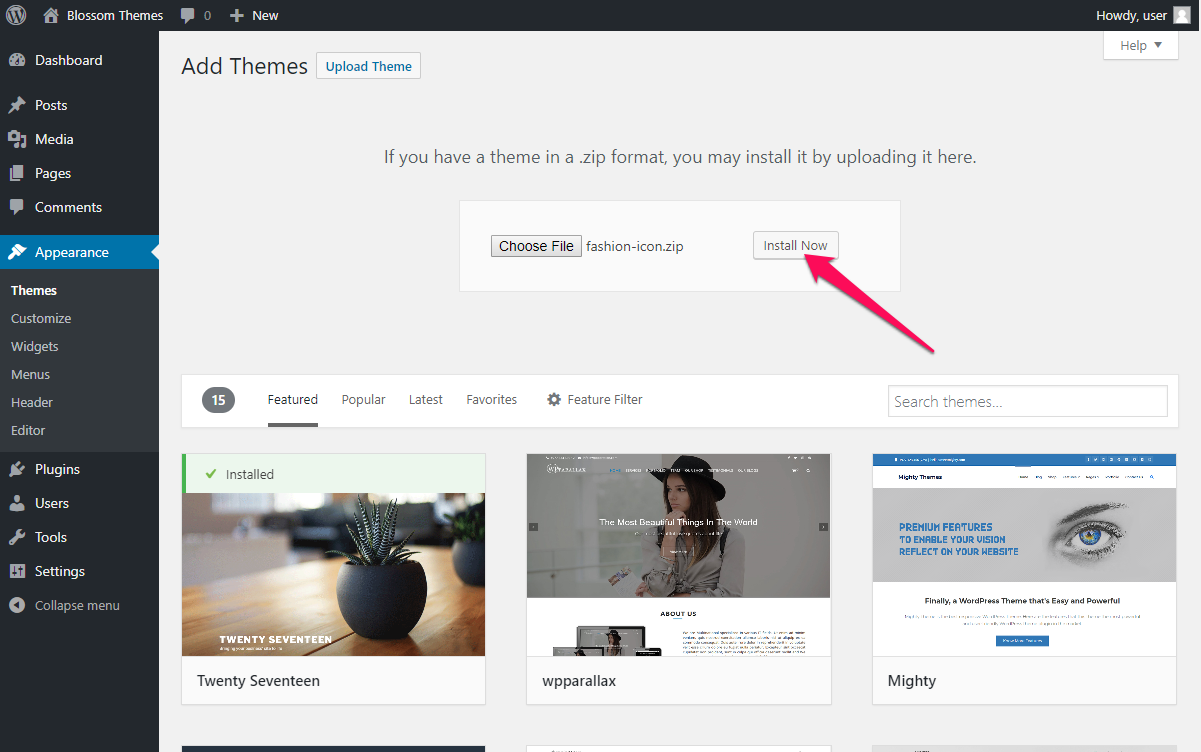
Task: Click the Choose File button
Action: [536, 246]
